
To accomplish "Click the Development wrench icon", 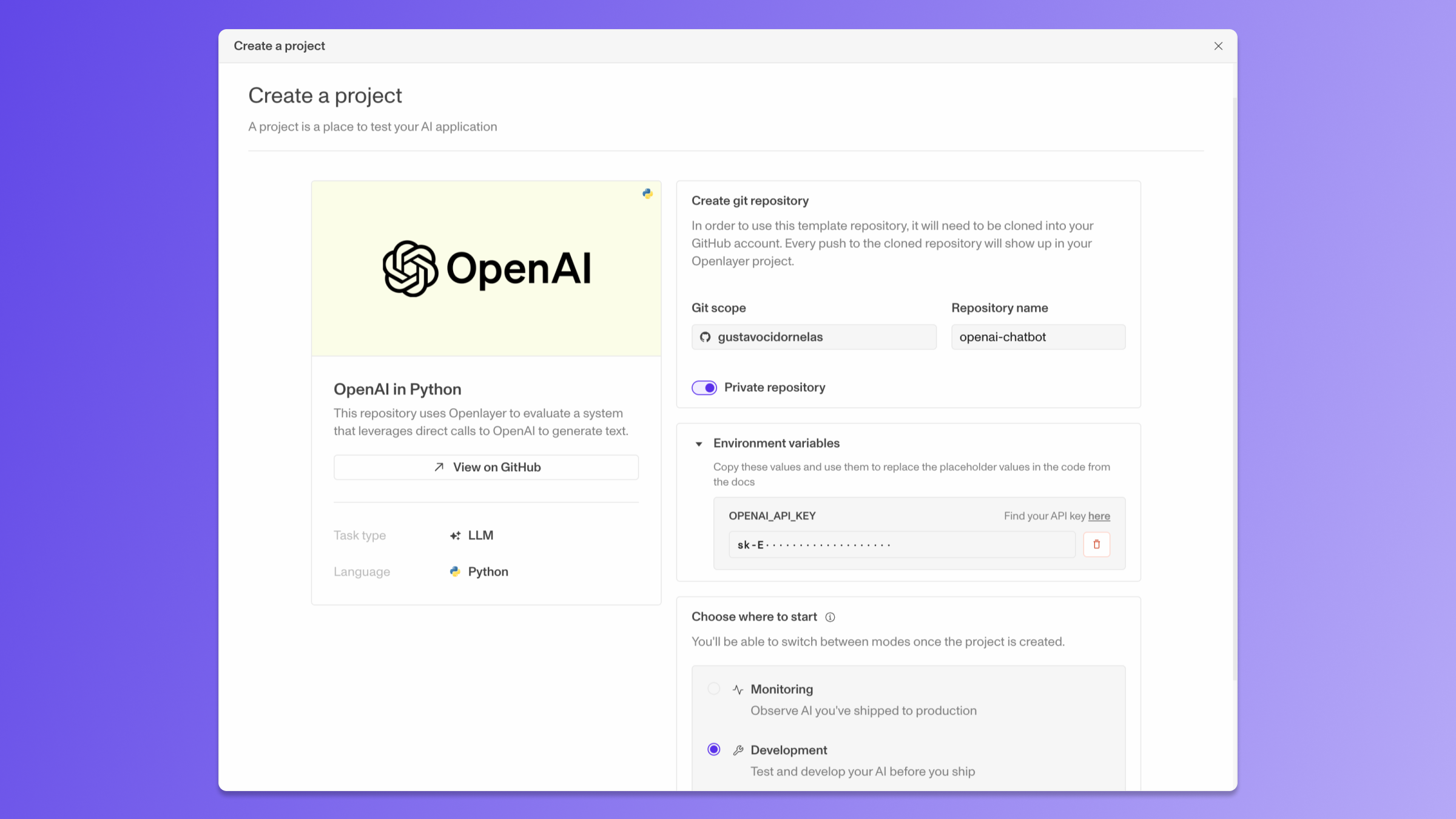I will coord(738,750).
